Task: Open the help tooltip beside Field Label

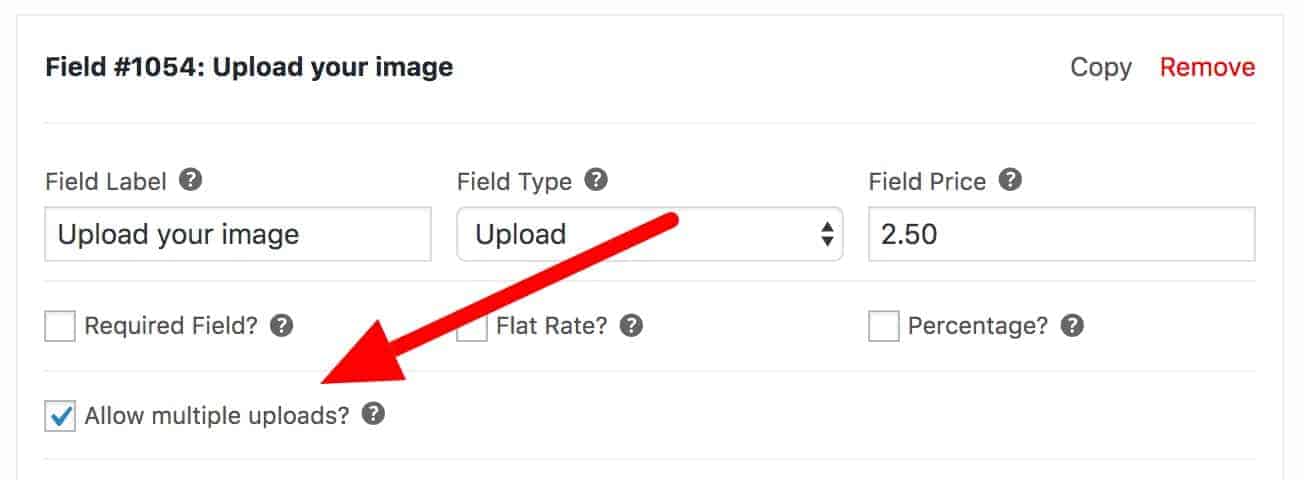Action: point(191,181)
